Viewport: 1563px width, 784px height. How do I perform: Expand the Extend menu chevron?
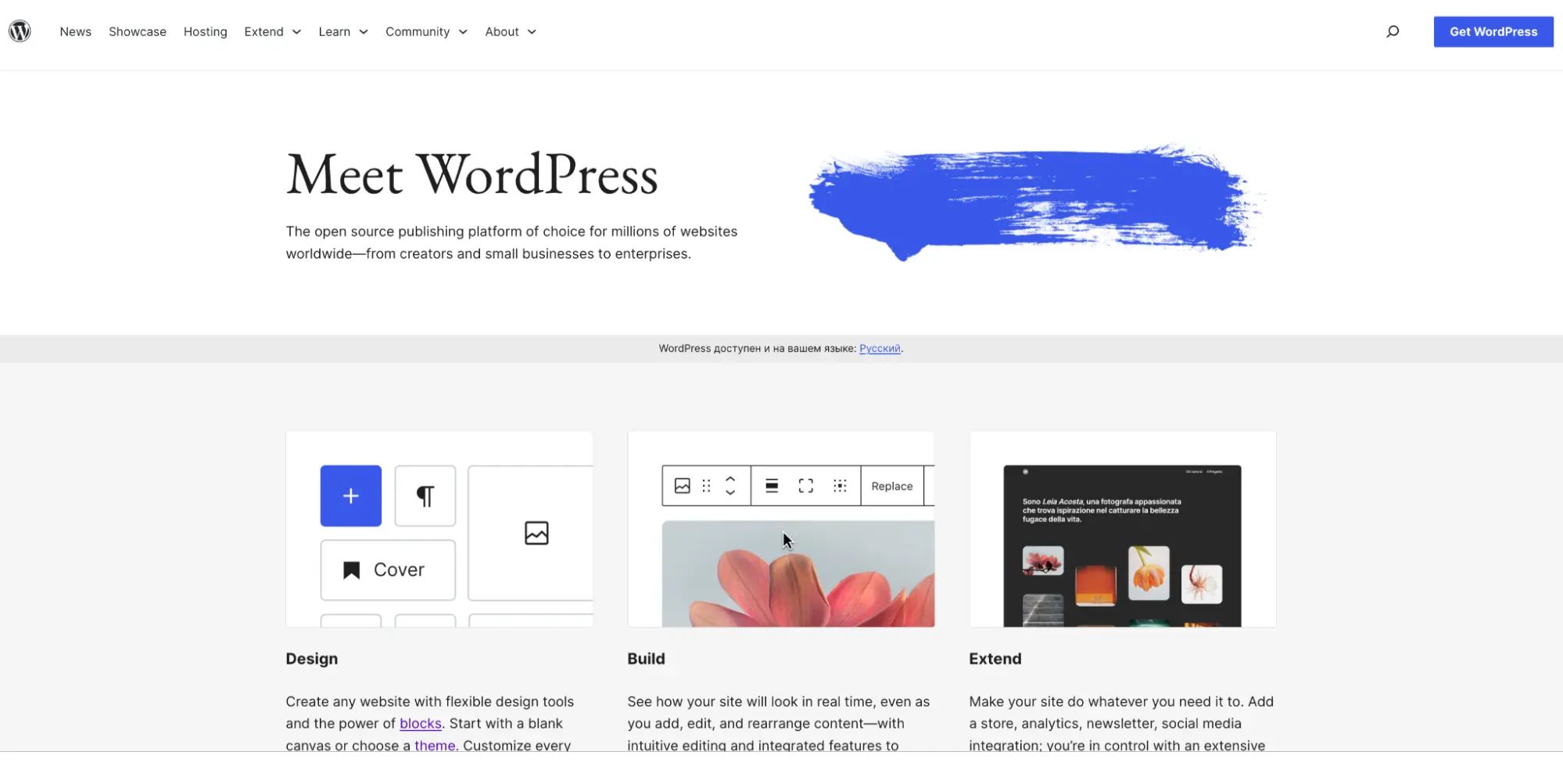tap(297, 32)
